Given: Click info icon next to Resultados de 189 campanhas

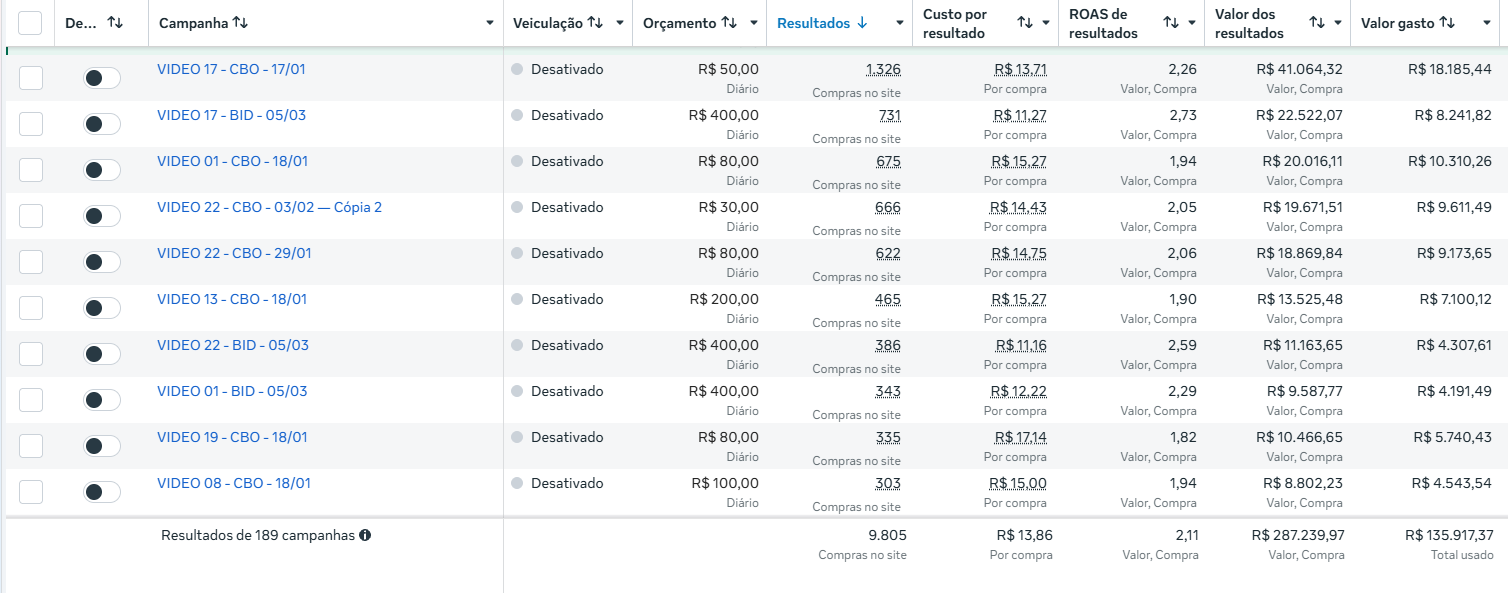Looking at the screenshot, I should tap(365, 535).
